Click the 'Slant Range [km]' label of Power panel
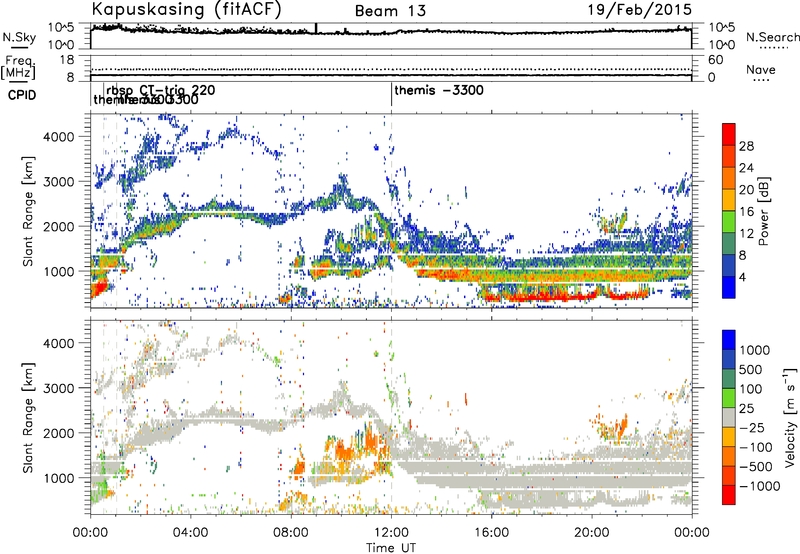 pos(28,211)
